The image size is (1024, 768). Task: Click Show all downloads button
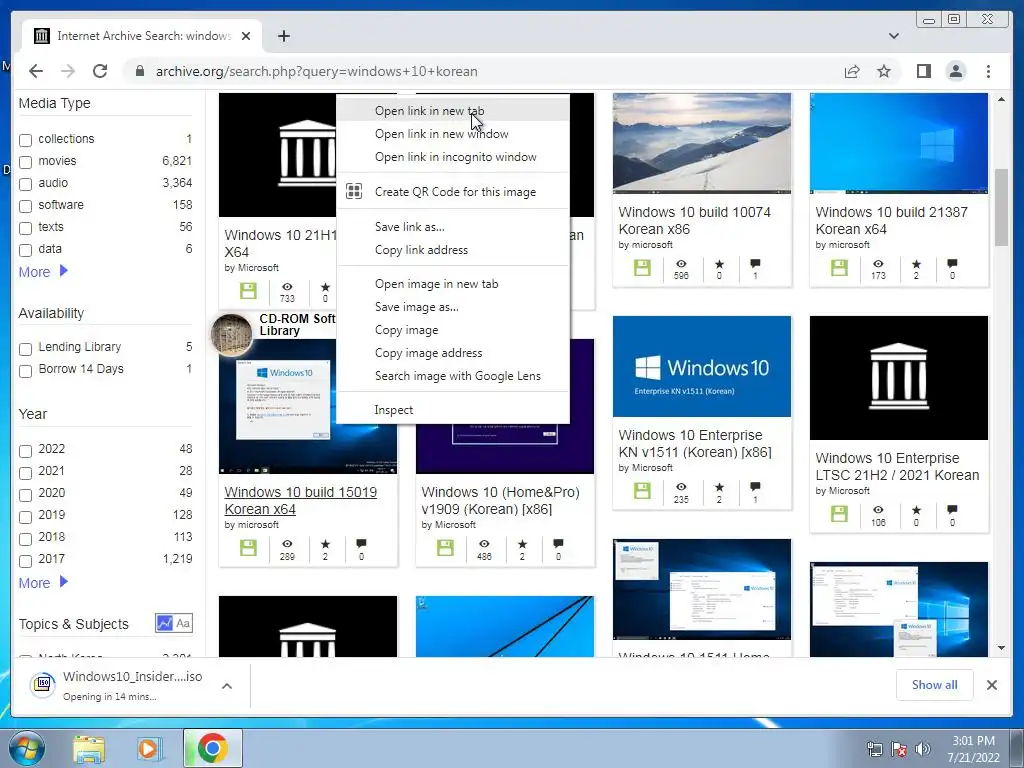click(935, 684)
